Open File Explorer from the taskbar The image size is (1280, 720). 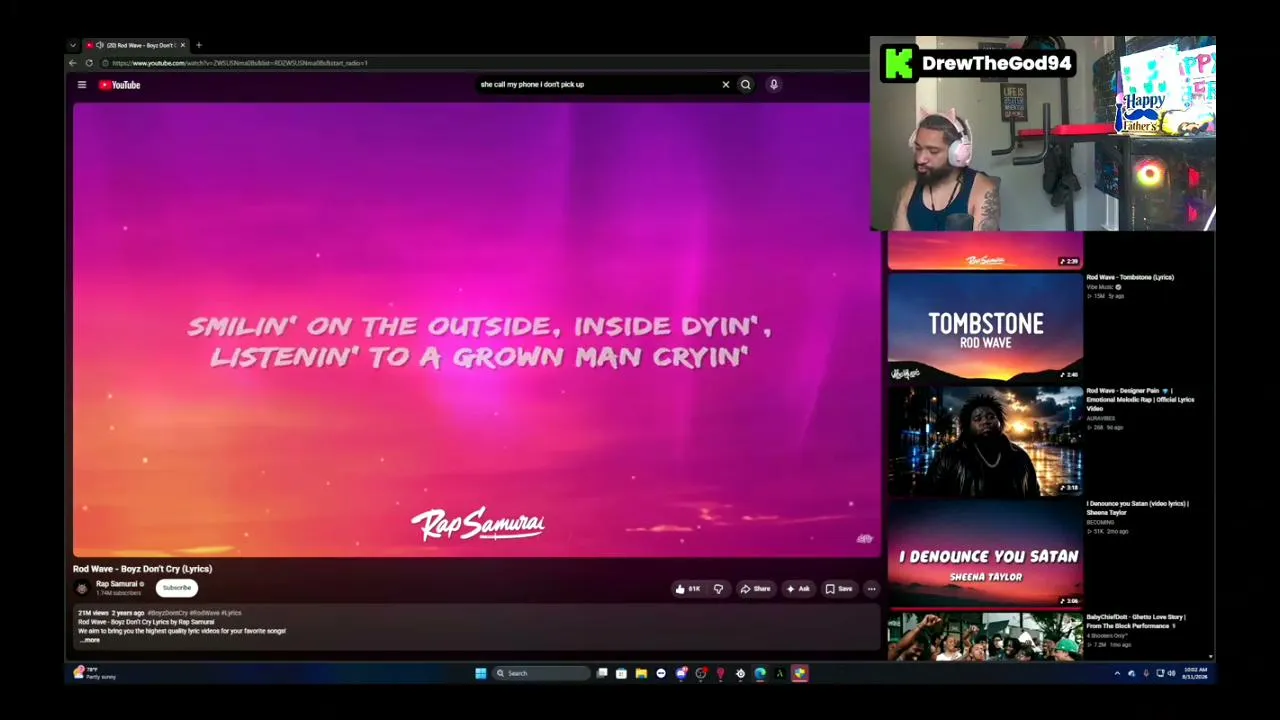641,673
